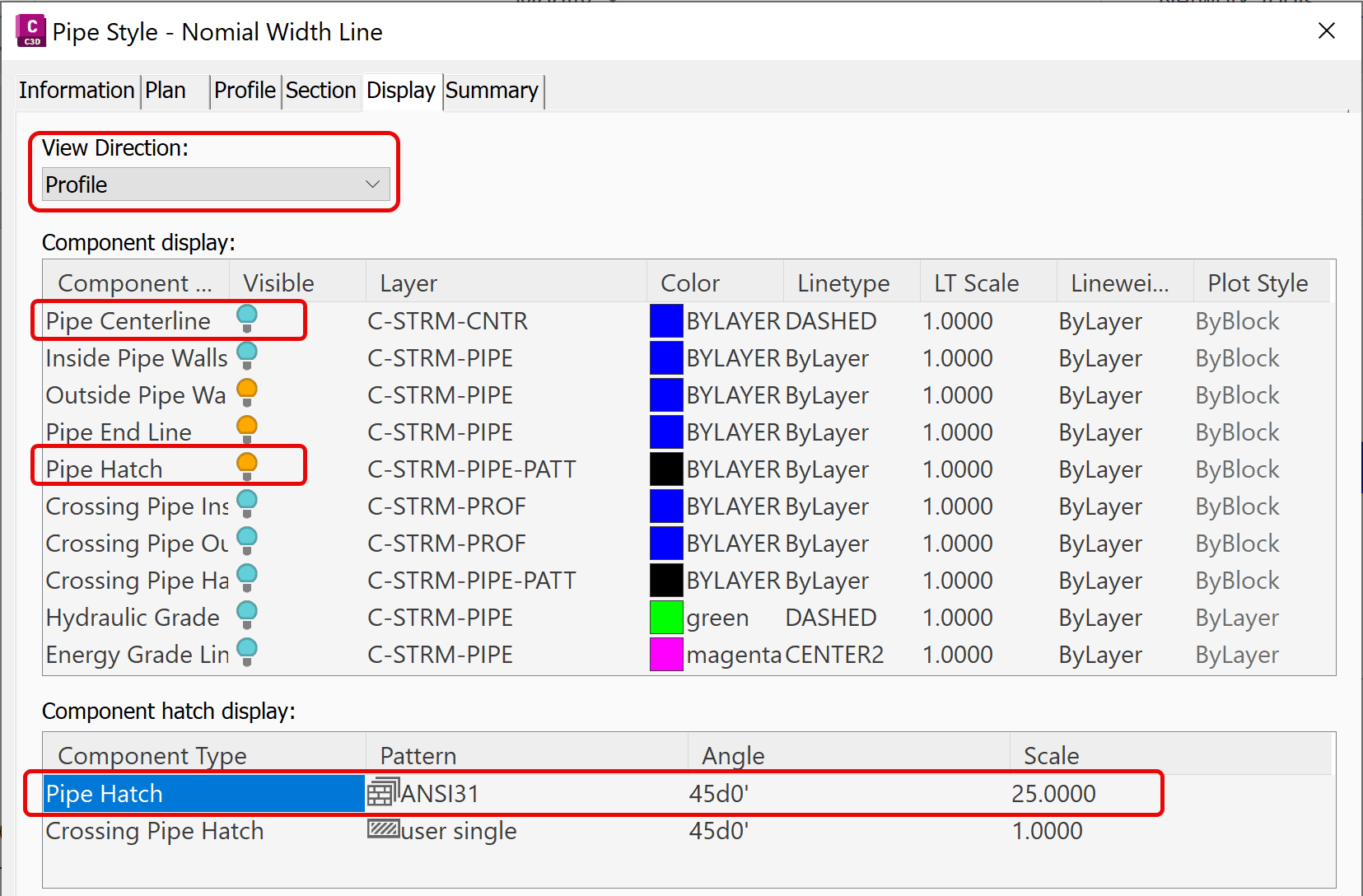Switch to the Profile tab

tap(245, 90)
